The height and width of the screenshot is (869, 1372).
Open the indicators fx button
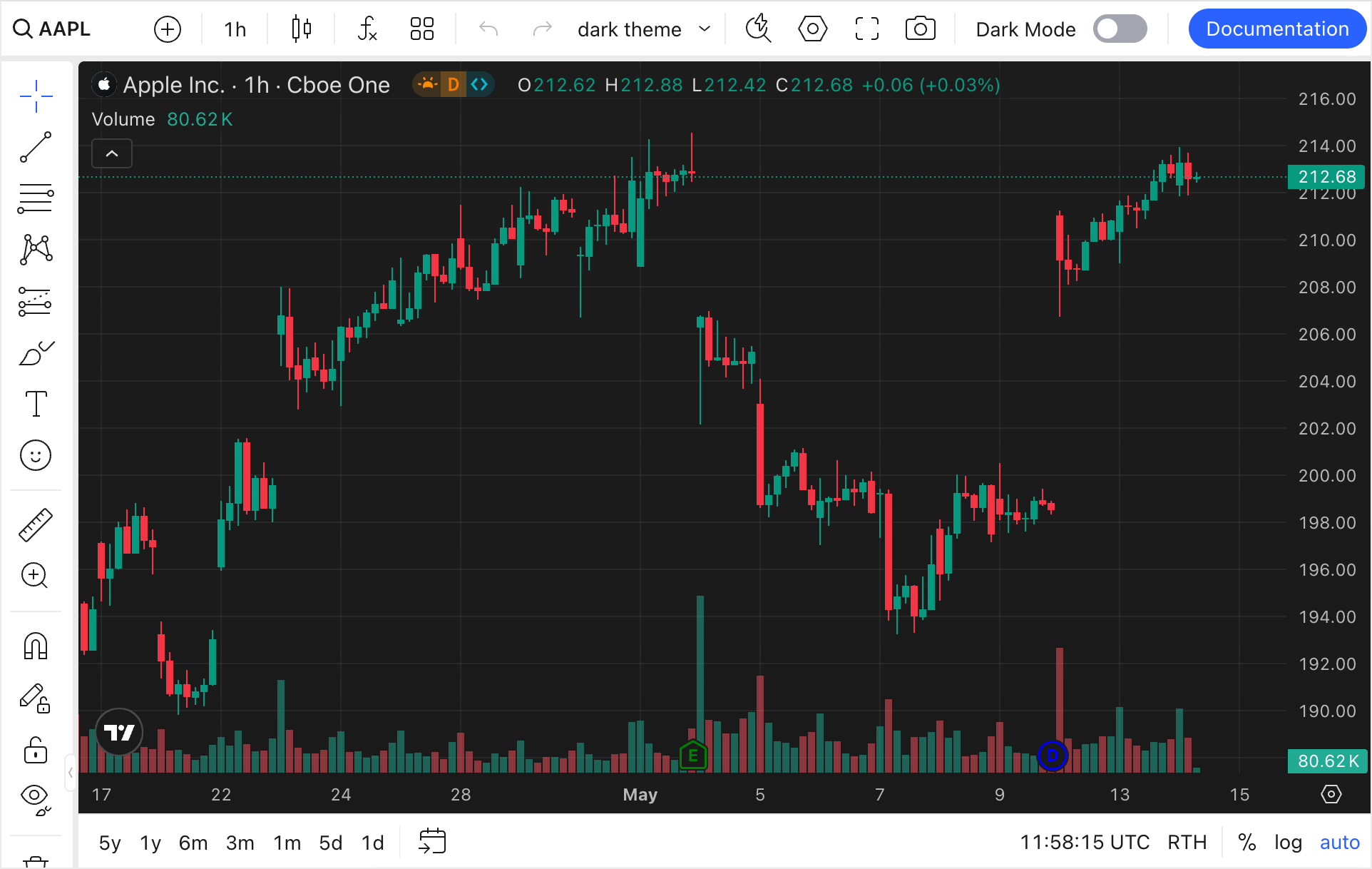[367, 29]
